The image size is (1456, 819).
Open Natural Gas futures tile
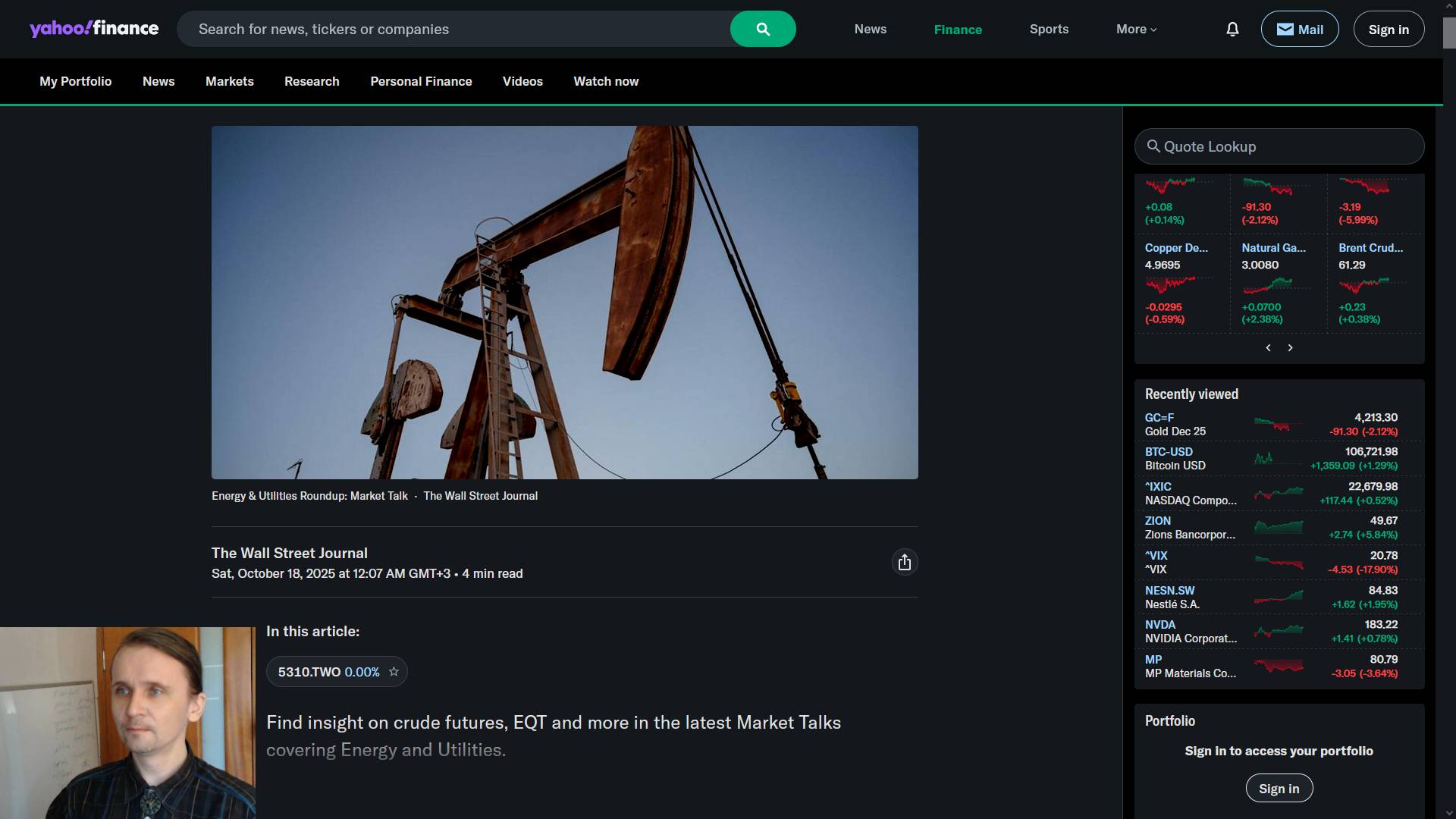[x=1273, y=248]
